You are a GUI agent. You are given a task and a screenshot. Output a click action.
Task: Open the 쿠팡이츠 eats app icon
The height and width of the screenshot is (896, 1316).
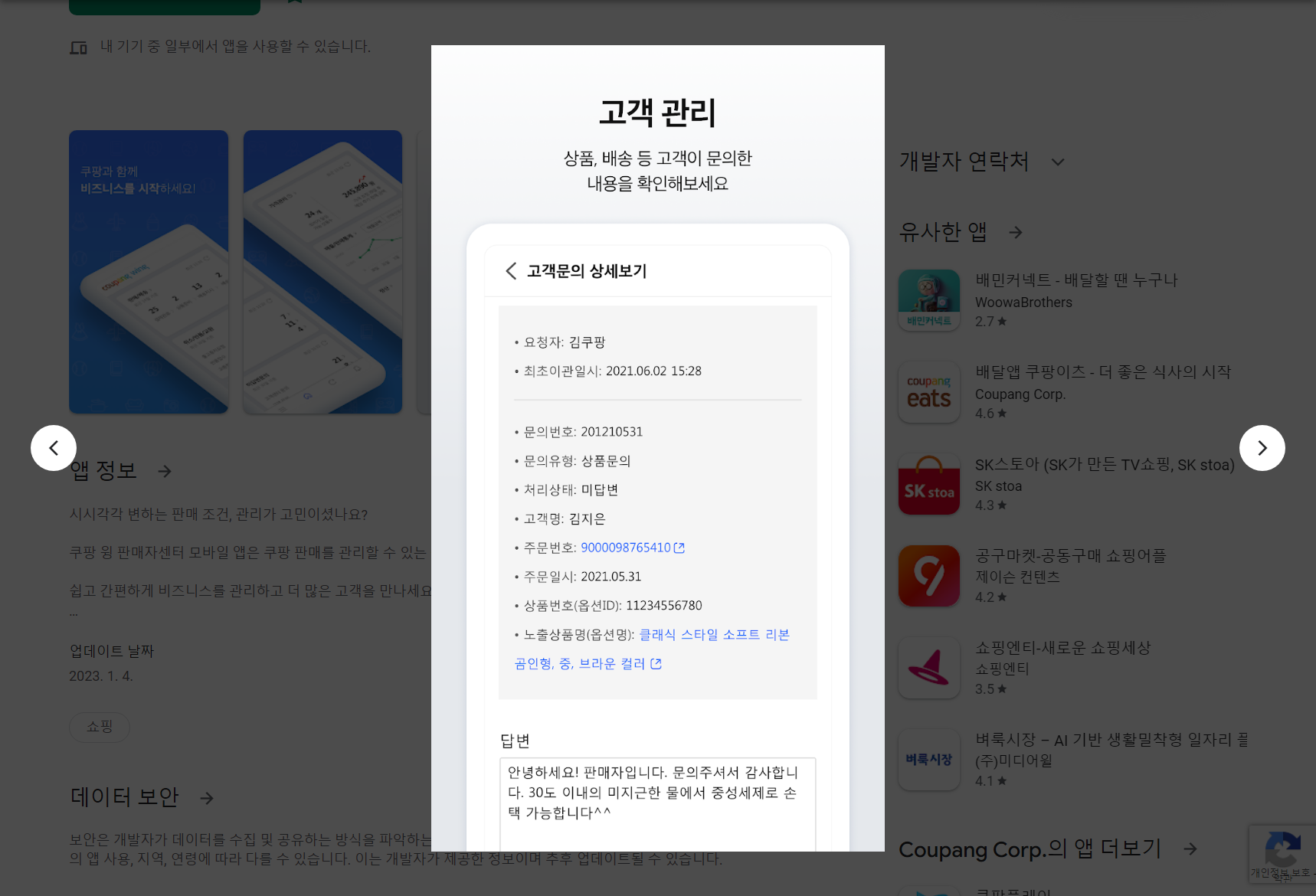(928, 391)
